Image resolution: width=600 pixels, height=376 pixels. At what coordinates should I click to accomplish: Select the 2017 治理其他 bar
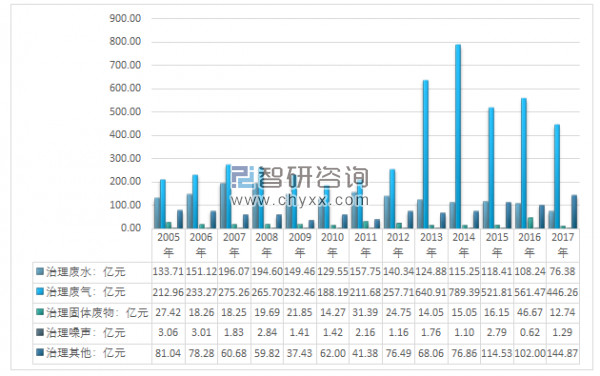[x=574, y=212]
